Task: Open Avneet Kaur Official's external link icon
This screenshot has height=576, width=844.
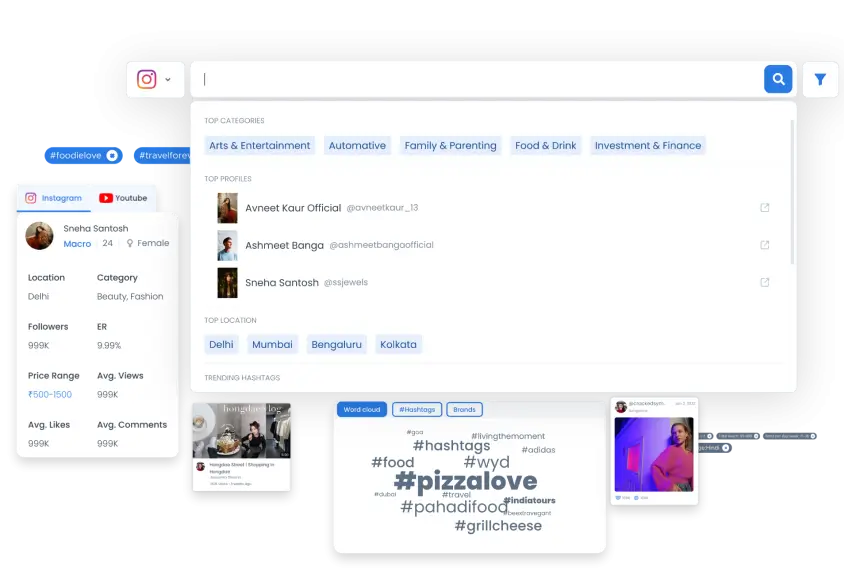Action: [765, 208]
